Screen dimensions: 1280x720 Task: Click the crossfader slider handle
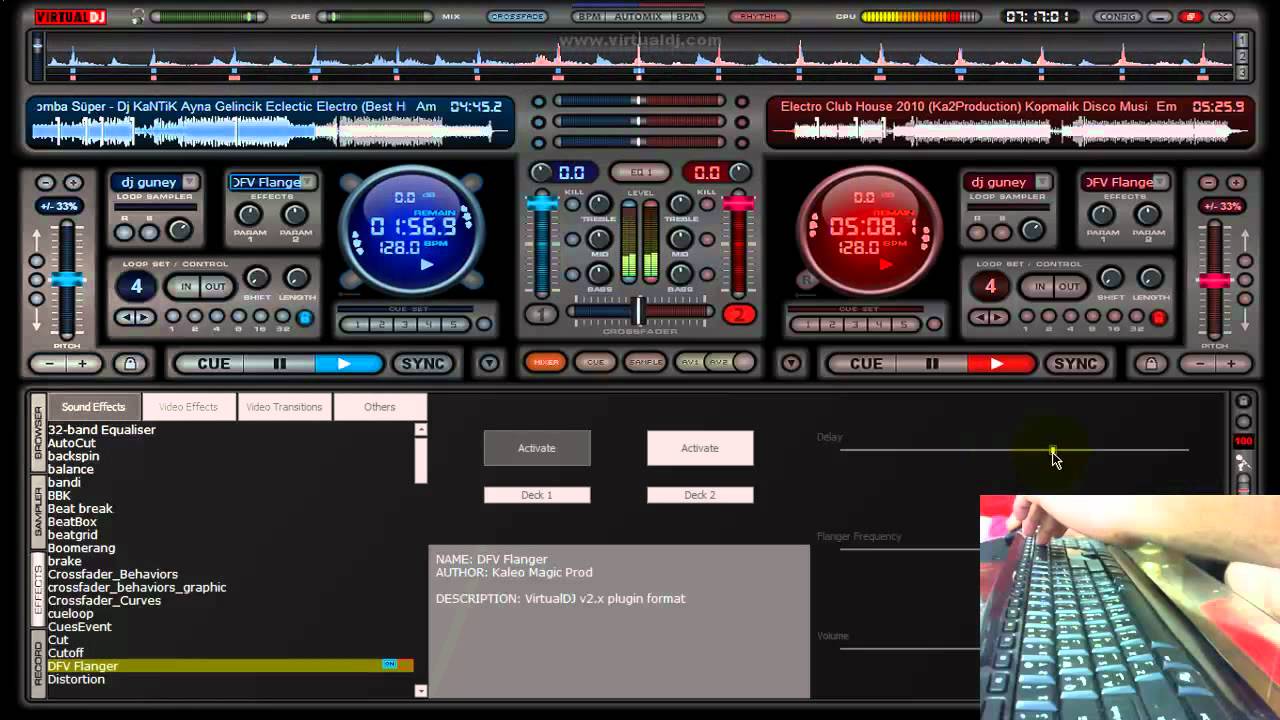(639, 311)
